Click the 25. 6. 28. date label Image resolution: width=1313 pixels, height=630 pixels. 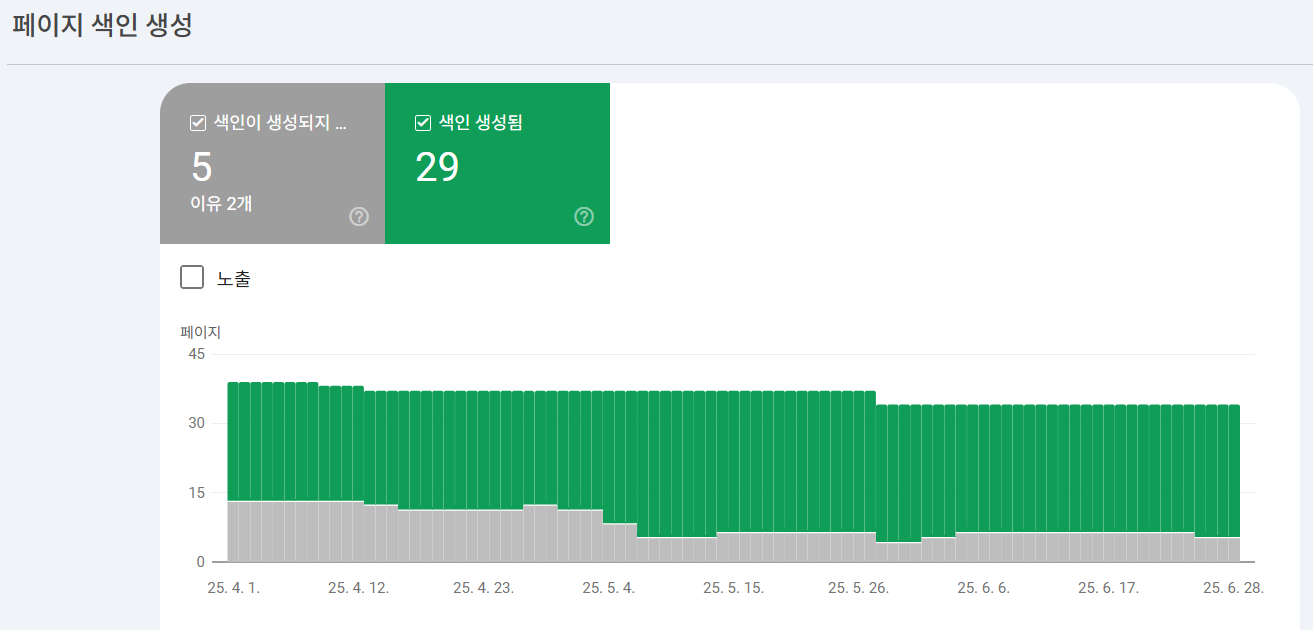click(x=1233, y=588)
